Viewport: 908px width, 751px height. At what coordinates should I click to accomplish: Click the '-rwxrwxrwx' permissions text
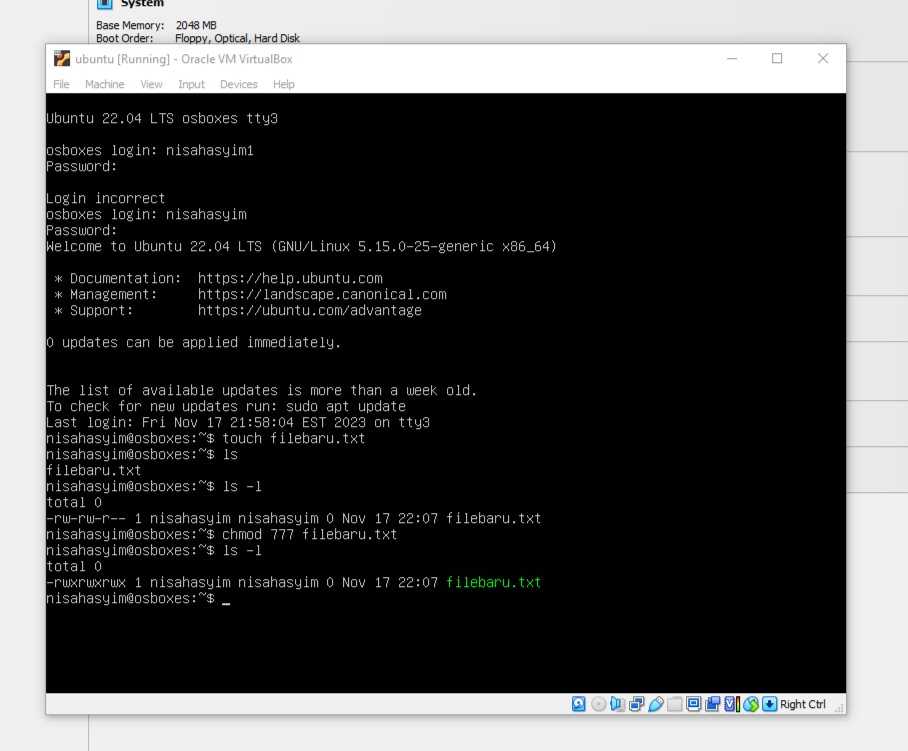coord(86,582)
